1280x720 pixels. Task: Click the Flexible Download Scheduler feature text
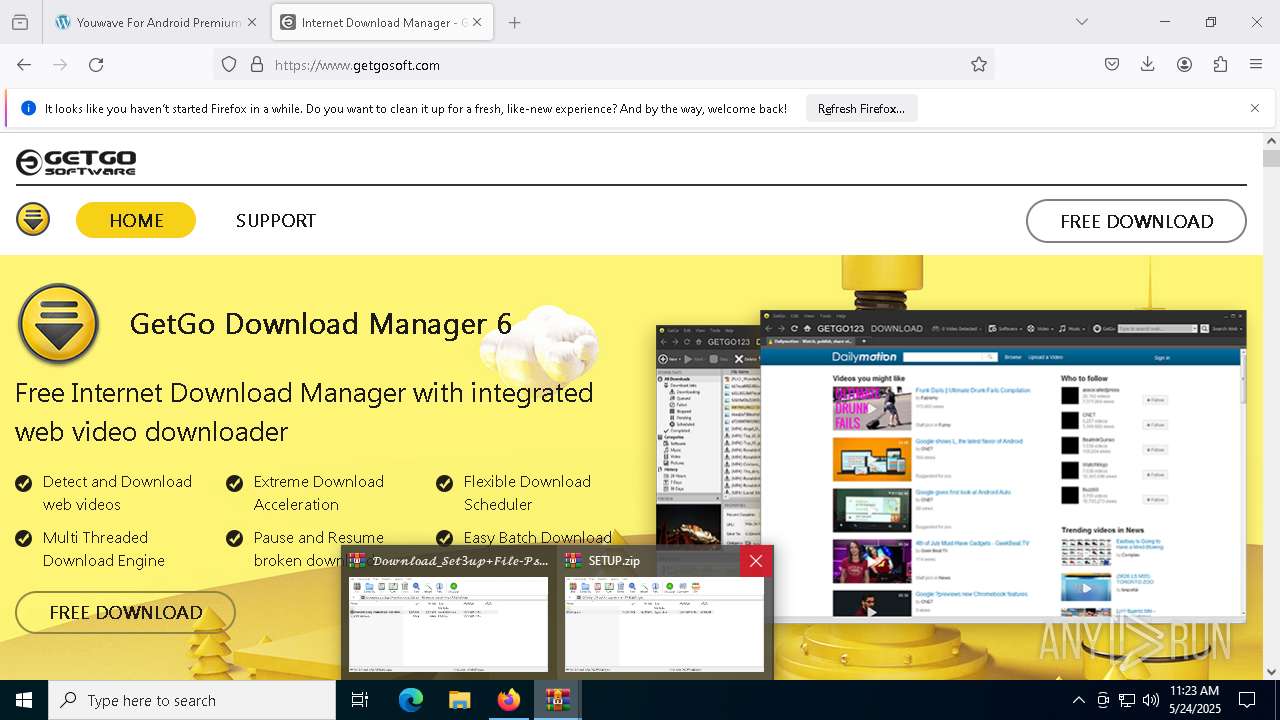point(527,493)
